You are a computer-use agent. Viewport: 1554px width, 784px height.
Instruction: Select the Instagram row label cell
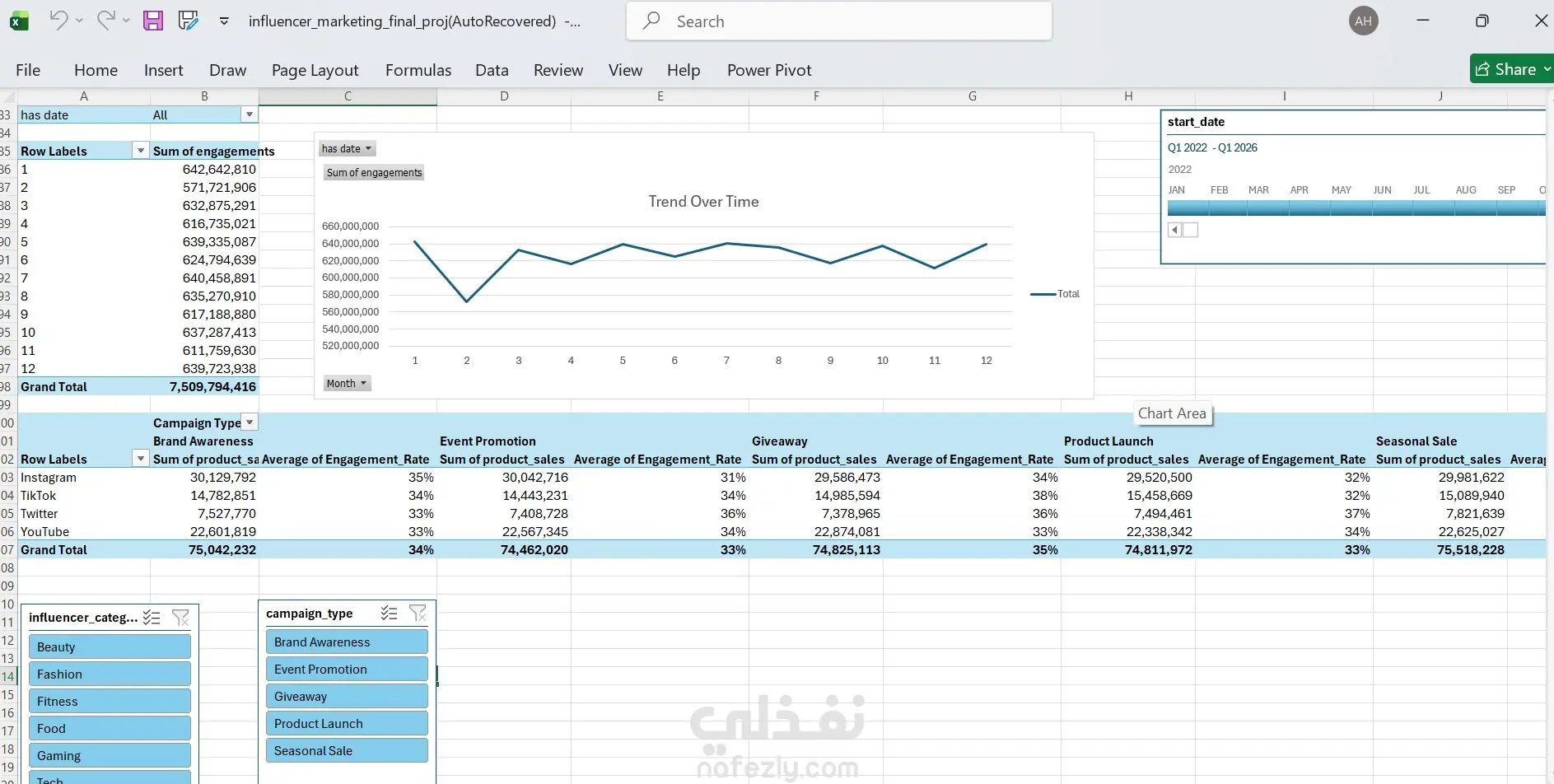point(84,478)
